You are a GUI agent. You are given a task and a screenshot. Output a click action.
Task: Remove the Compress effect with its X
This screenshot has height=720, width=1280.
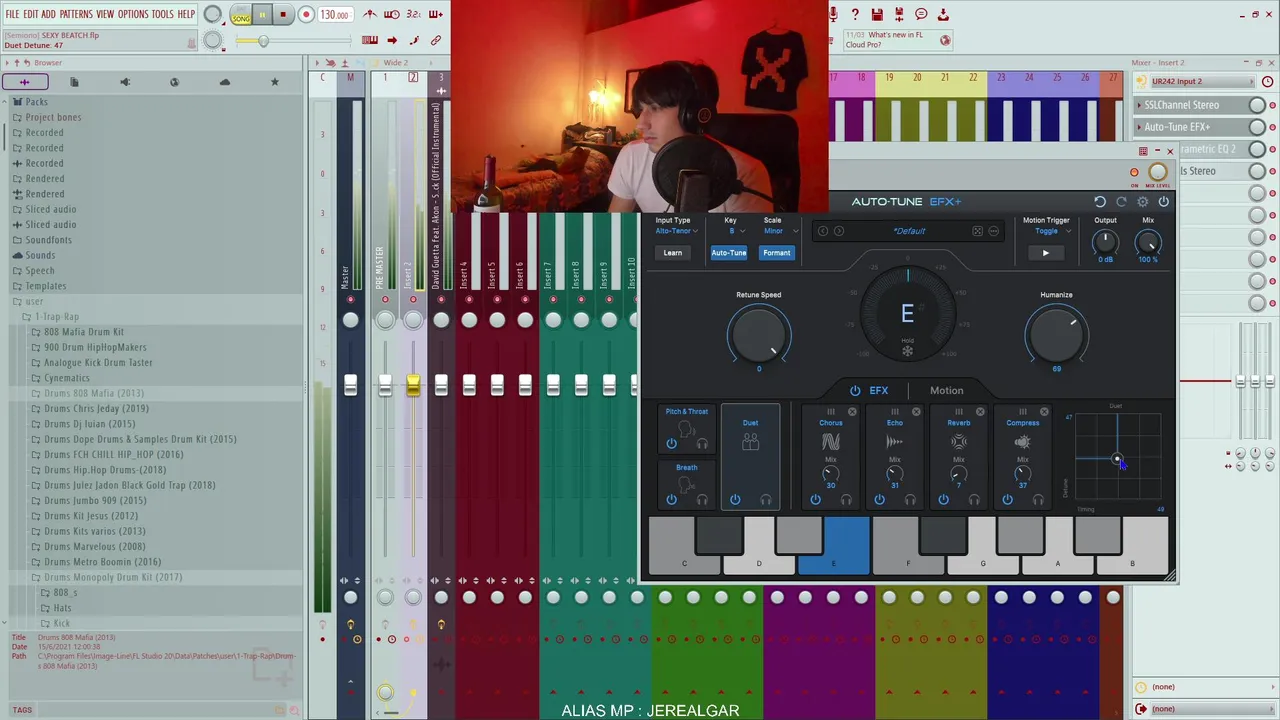click(x=1044, y=412)
